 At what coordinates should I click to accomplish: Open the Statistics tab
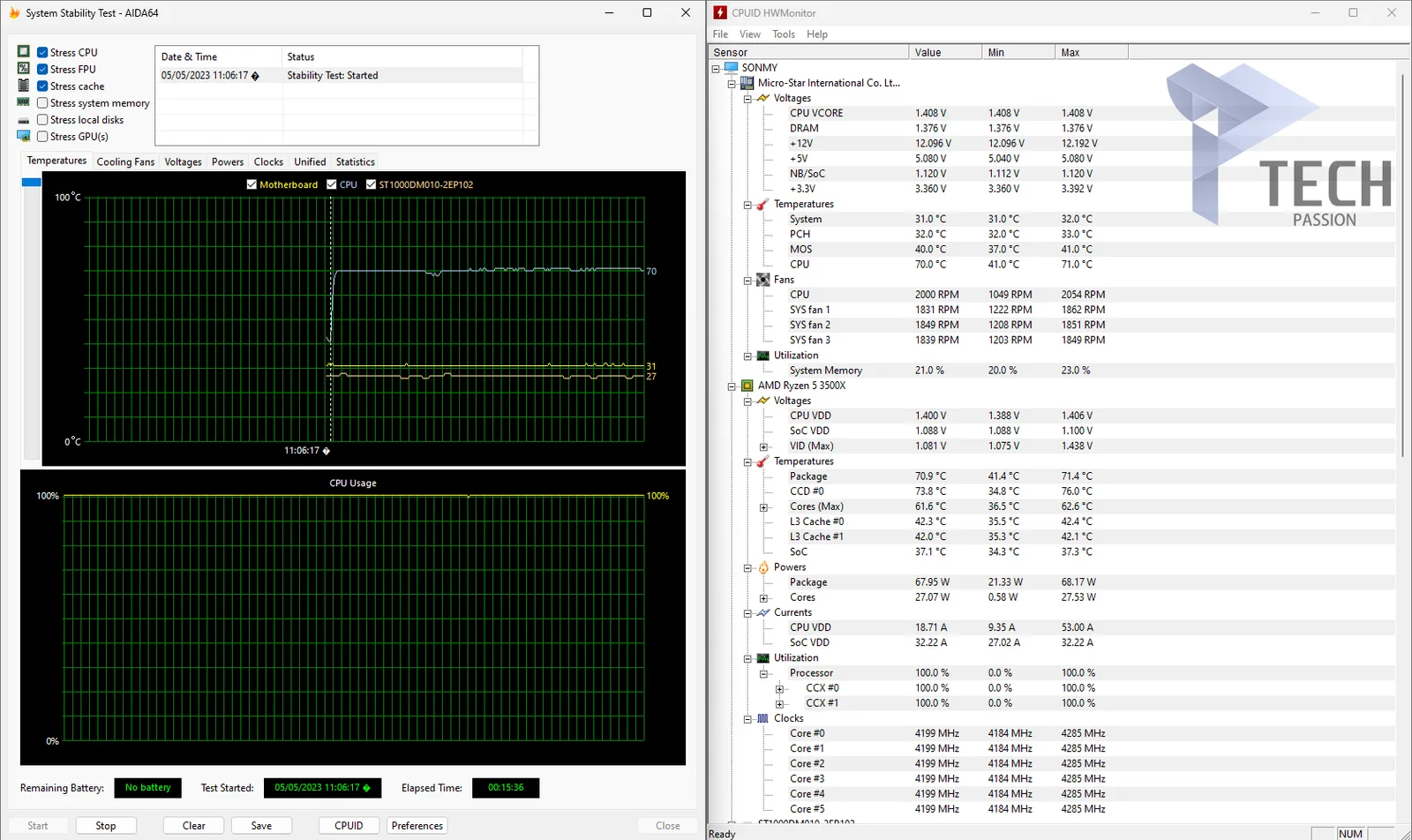click(356, 161)
